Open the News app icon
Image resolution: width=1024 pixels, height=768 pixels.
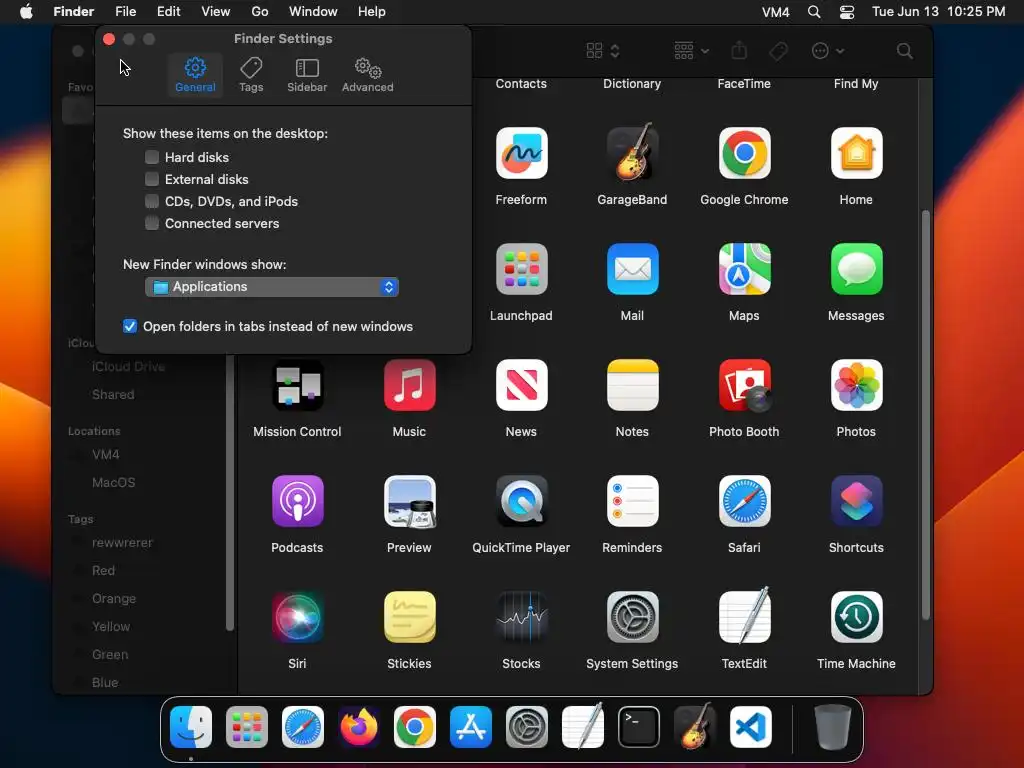(521, 385)
